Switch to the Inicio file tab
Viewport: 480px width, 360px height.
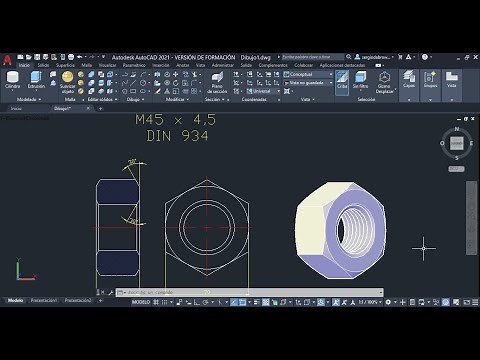click(16, 108)
